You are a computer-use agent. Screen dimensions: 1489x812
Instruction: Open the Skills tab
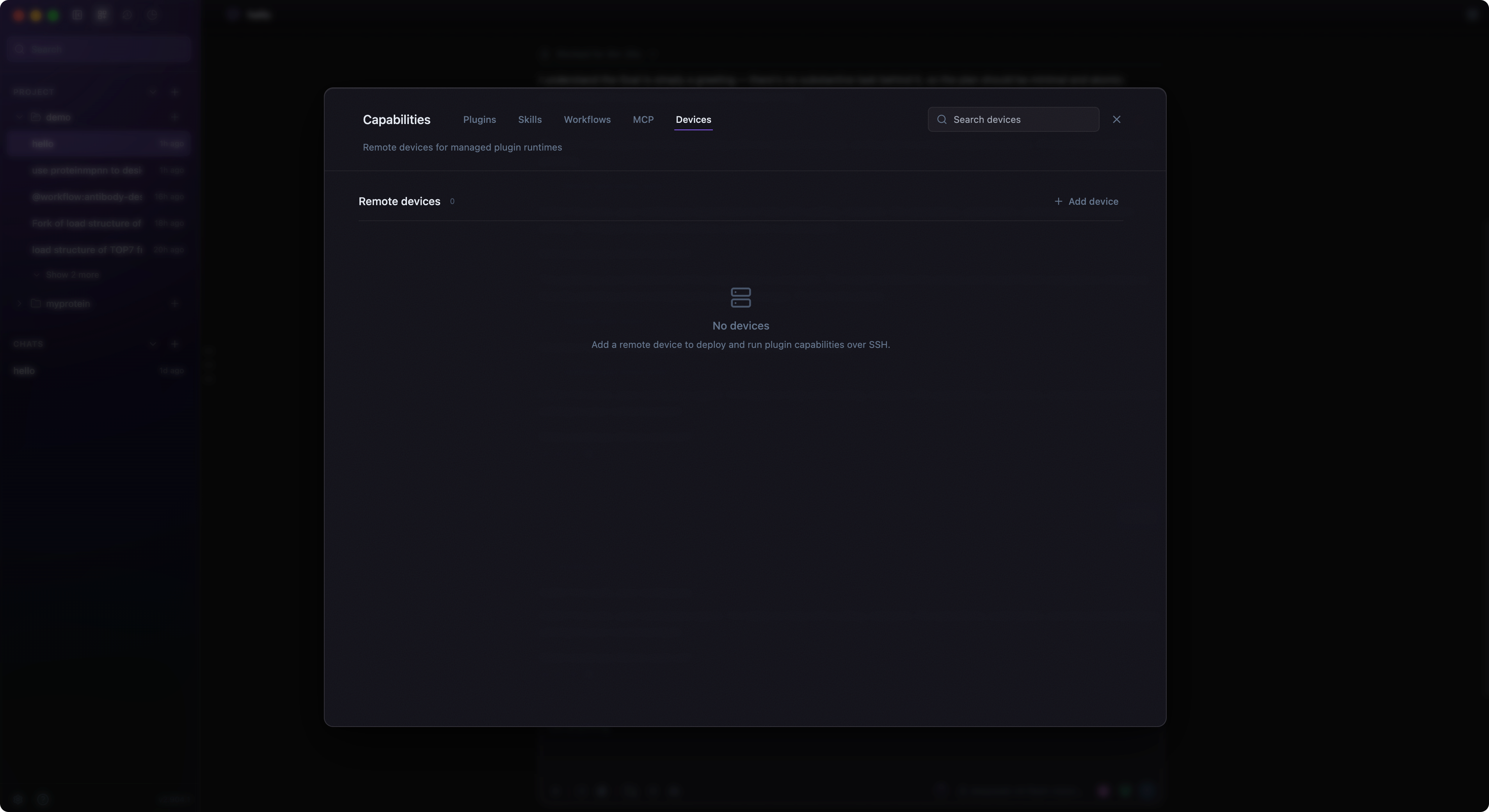point(530,120)
